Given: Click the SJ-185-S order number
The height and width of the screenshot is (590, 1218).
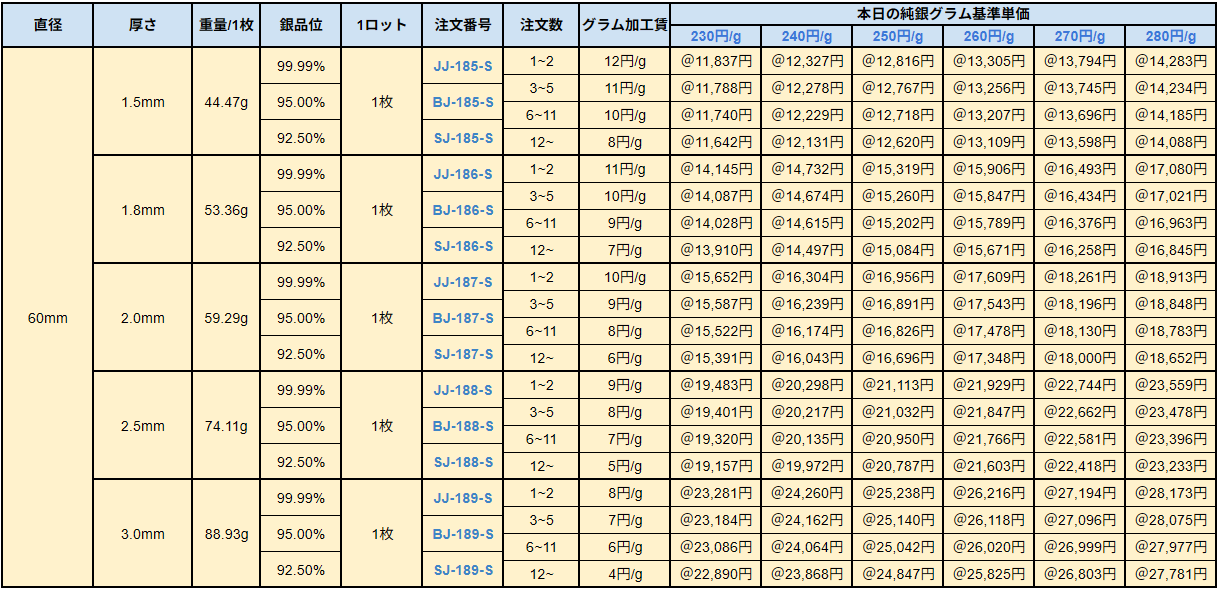Looking at the screenshot, I should 462,139.
